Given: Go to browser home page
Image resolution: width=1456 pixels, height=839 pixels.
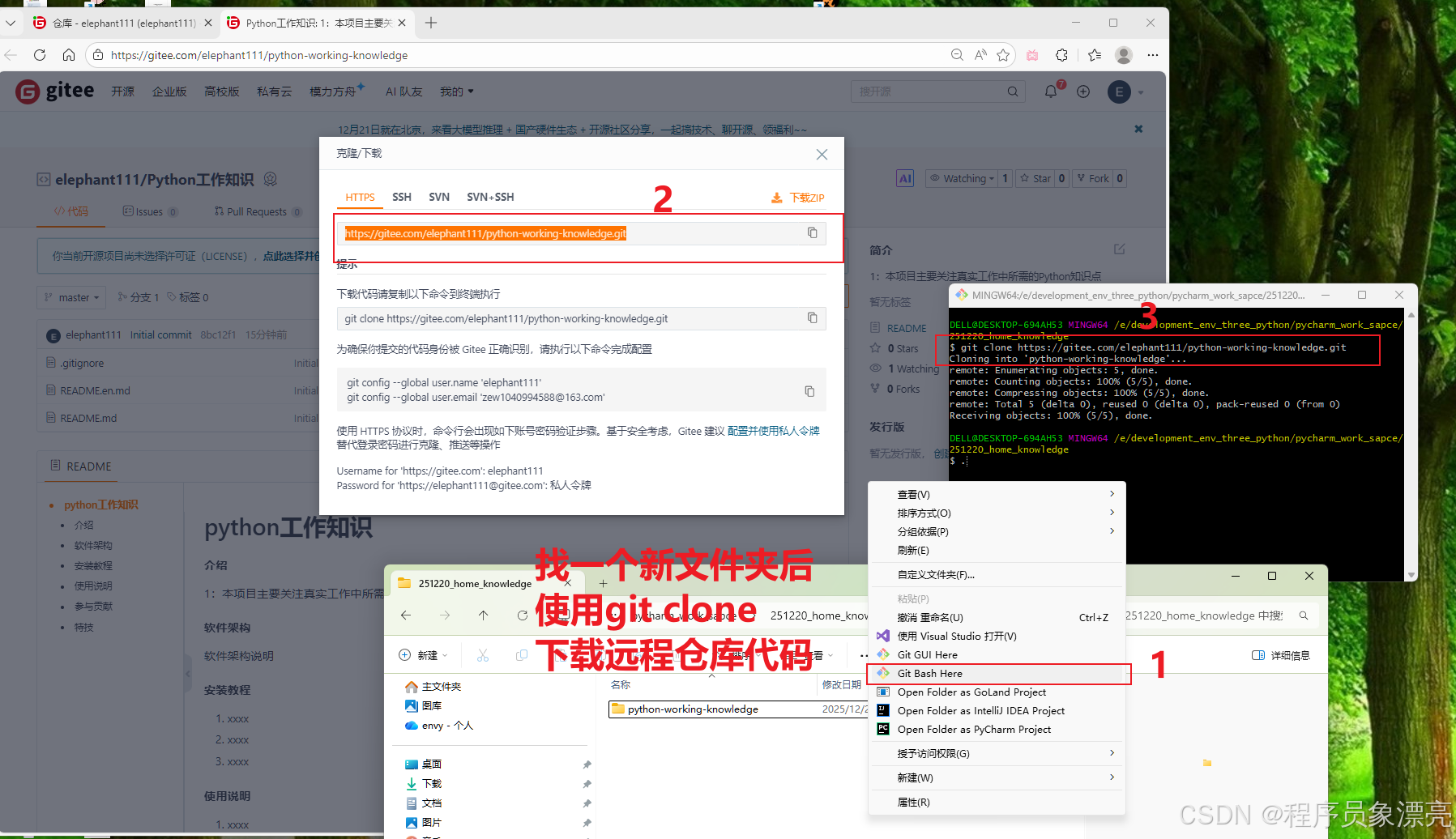Looking at the screenshot, I should point(69,55).
